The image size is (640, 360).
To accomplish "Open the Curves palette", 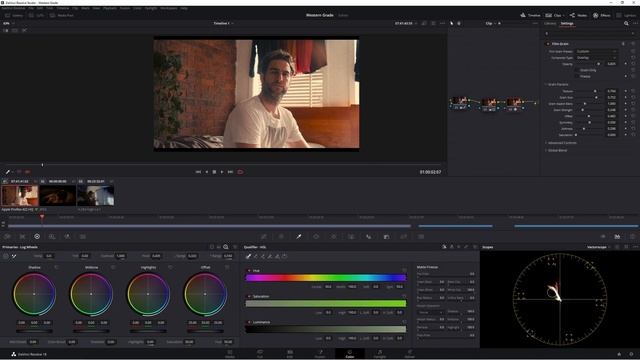I will 264,236.
